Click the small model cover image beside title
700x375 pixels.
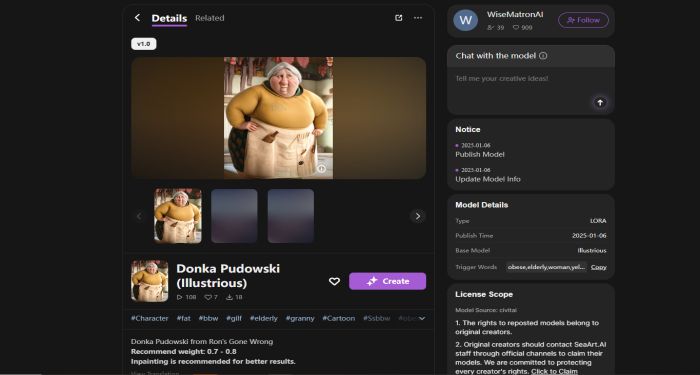[150, 281]
